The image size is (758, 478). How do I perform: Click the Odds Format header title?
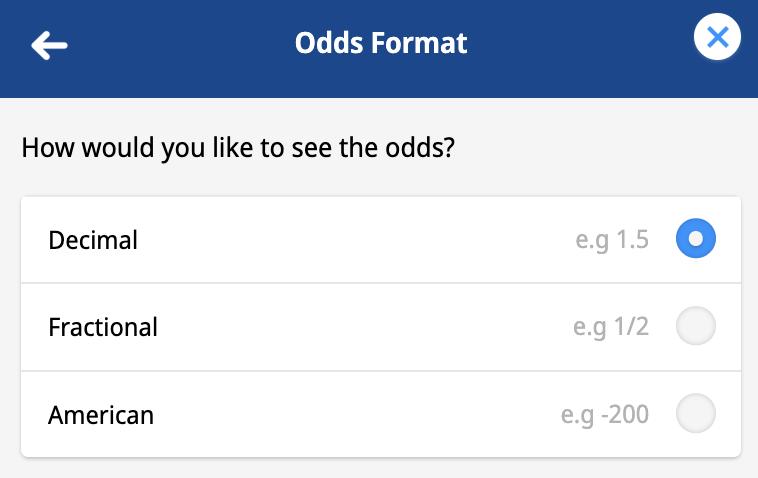pos(381,43)
